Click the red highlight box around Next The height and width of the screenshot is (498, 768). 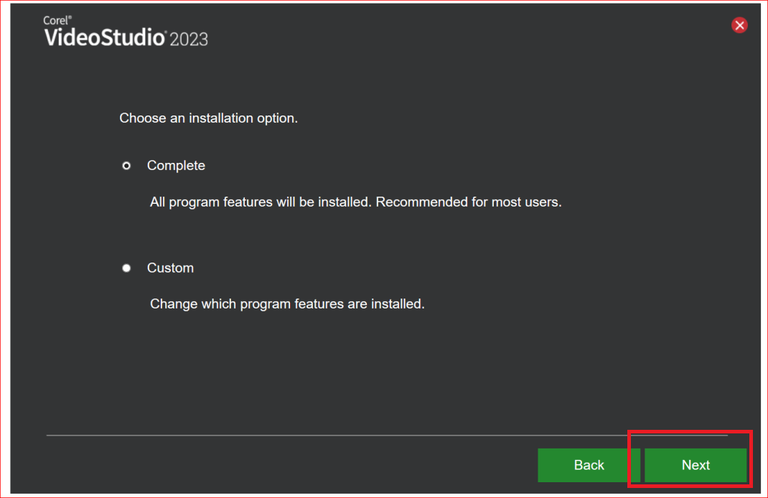(x=690, y=433)
